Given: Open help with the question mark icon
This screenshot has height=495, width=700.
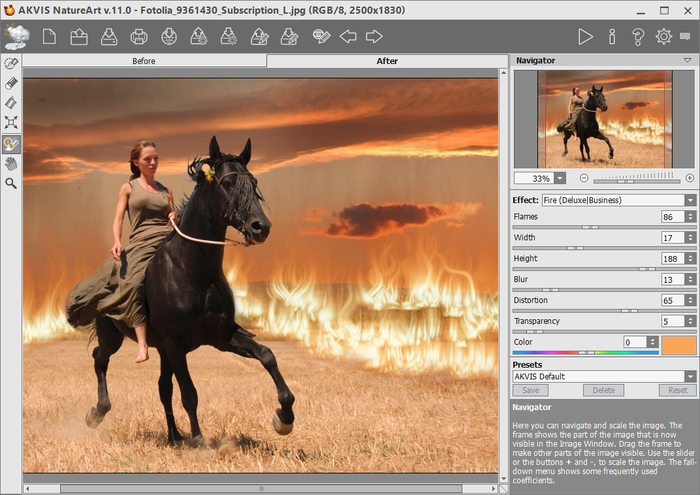Looking at the screenshot, I should tap(638, 37).
